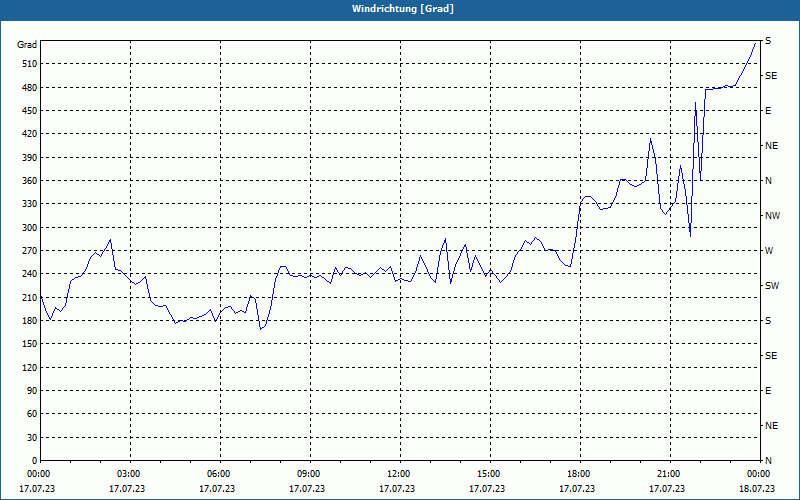Click the 390 value on the left axis
This screenshot has height=500, width=800.
[29, 157]
